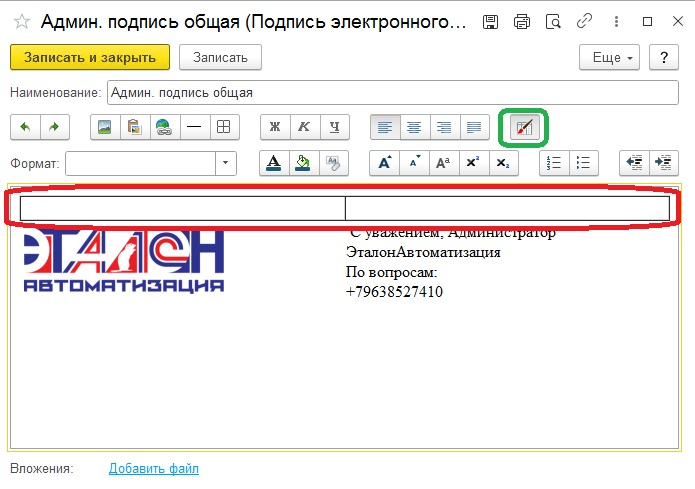Toggle italic formatting (К)

[x=305, y=127]
